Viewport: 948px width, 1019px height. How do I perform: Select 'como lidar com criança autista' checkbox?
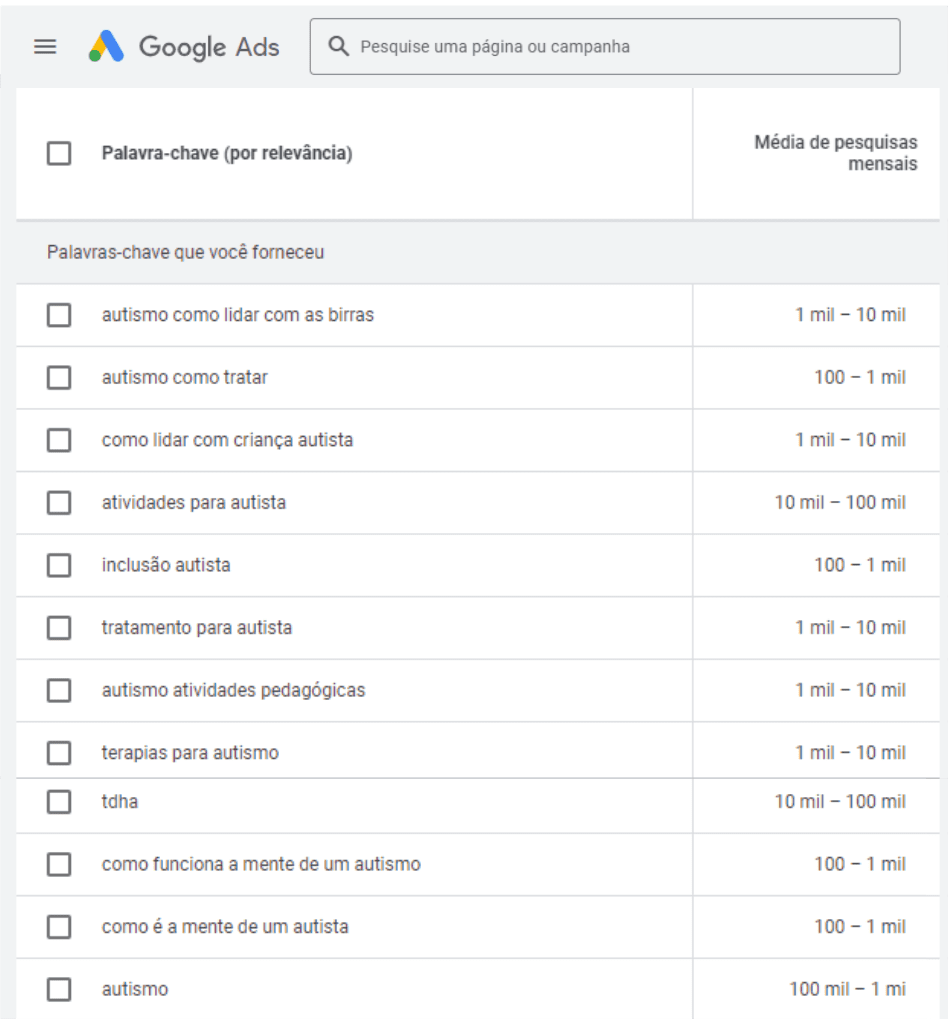(x=59, y=440)
